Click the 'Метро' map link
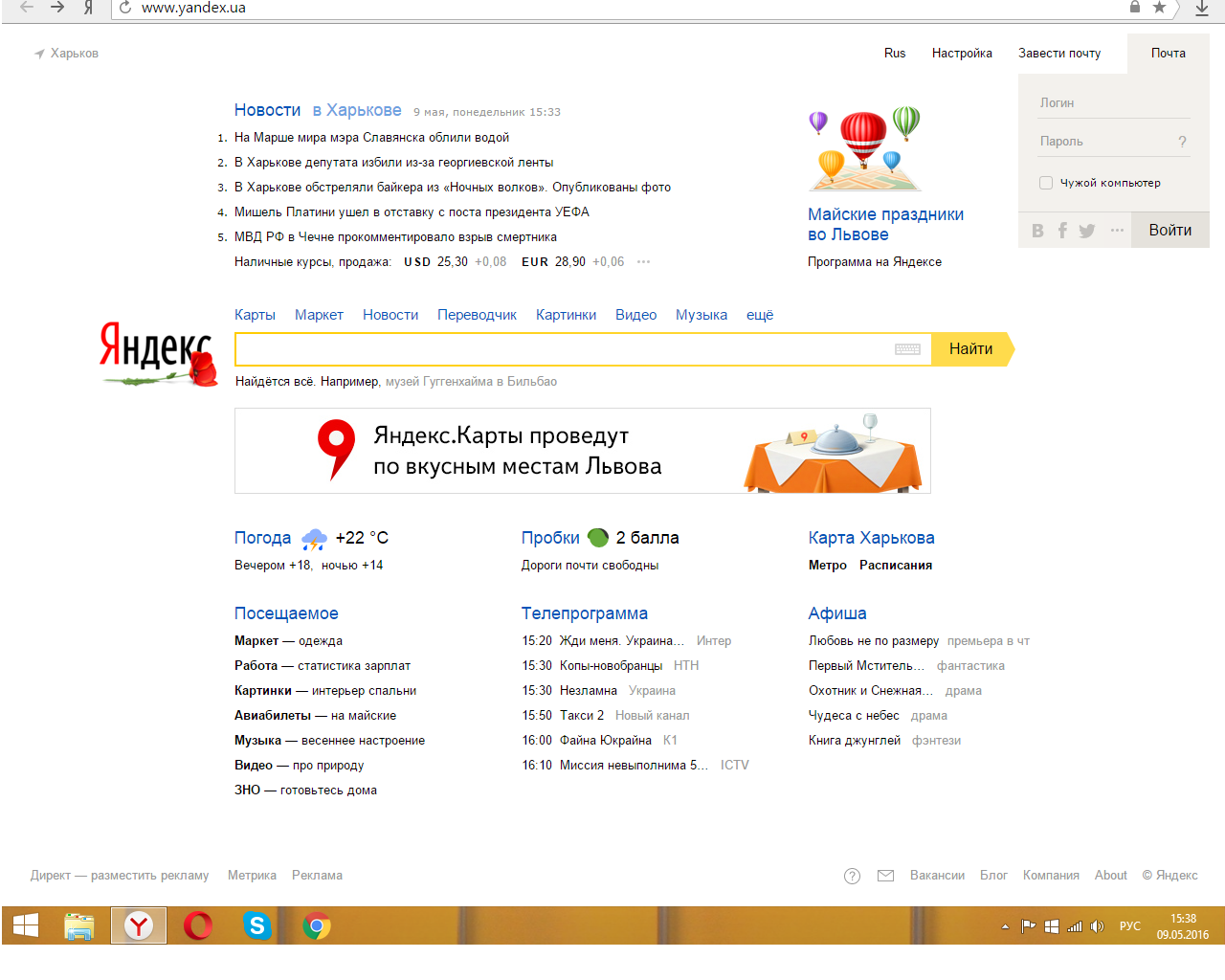Screen dimensions: 1225x980 pyautogui.click(x=828, y=566)
